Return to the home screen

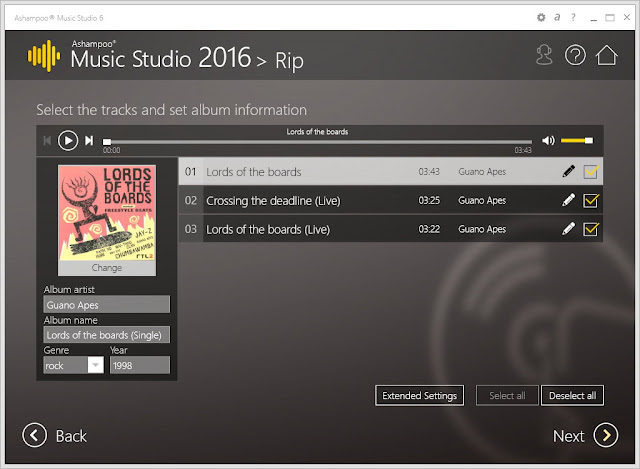click(606, 55)
